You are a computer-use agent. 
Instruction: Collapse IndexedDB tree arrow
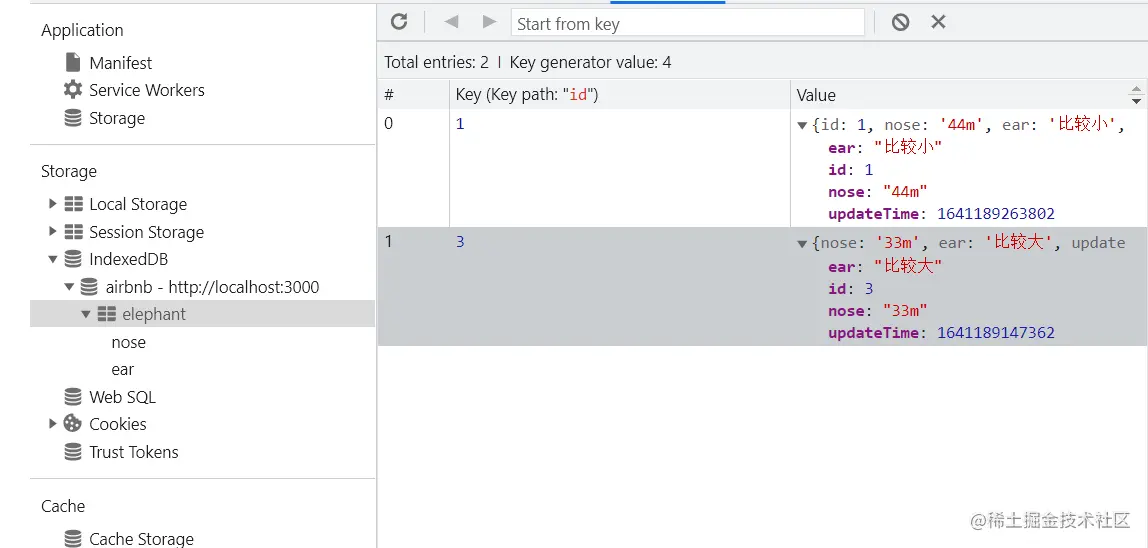click(x=53, y=259)
